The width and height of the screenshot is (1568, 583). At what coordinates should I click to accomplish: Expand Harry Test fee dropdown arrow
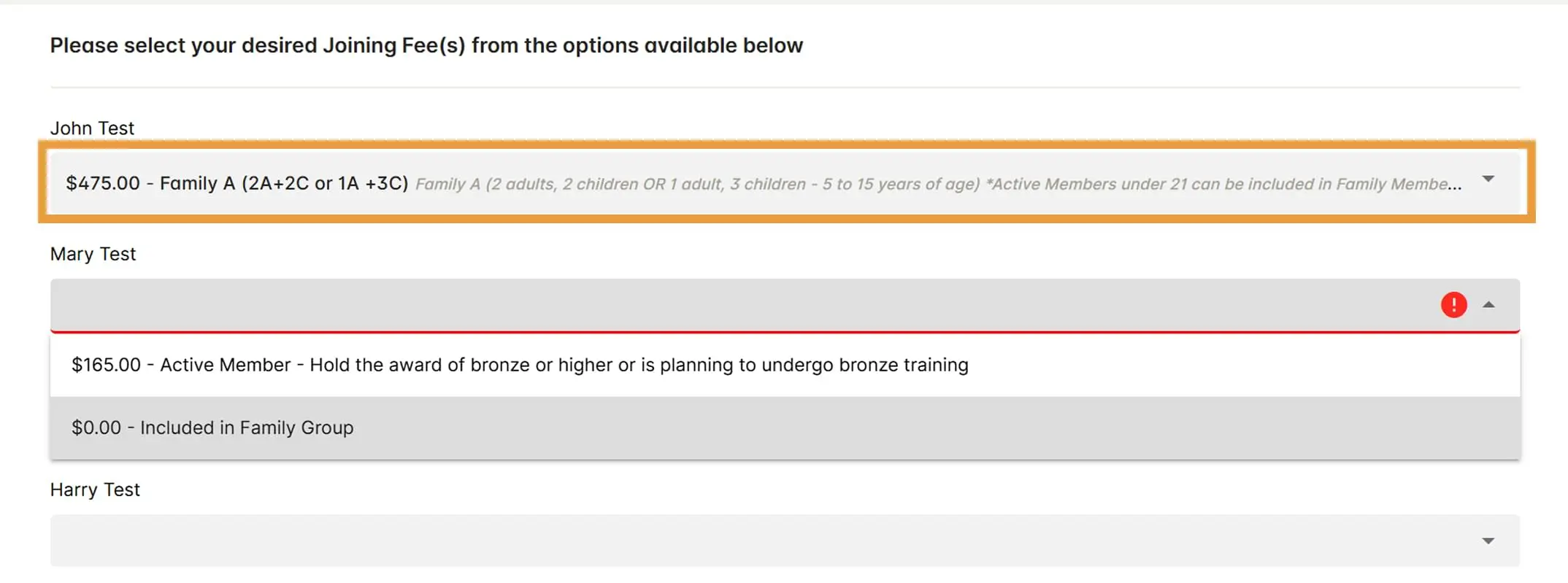point(1488,541)
